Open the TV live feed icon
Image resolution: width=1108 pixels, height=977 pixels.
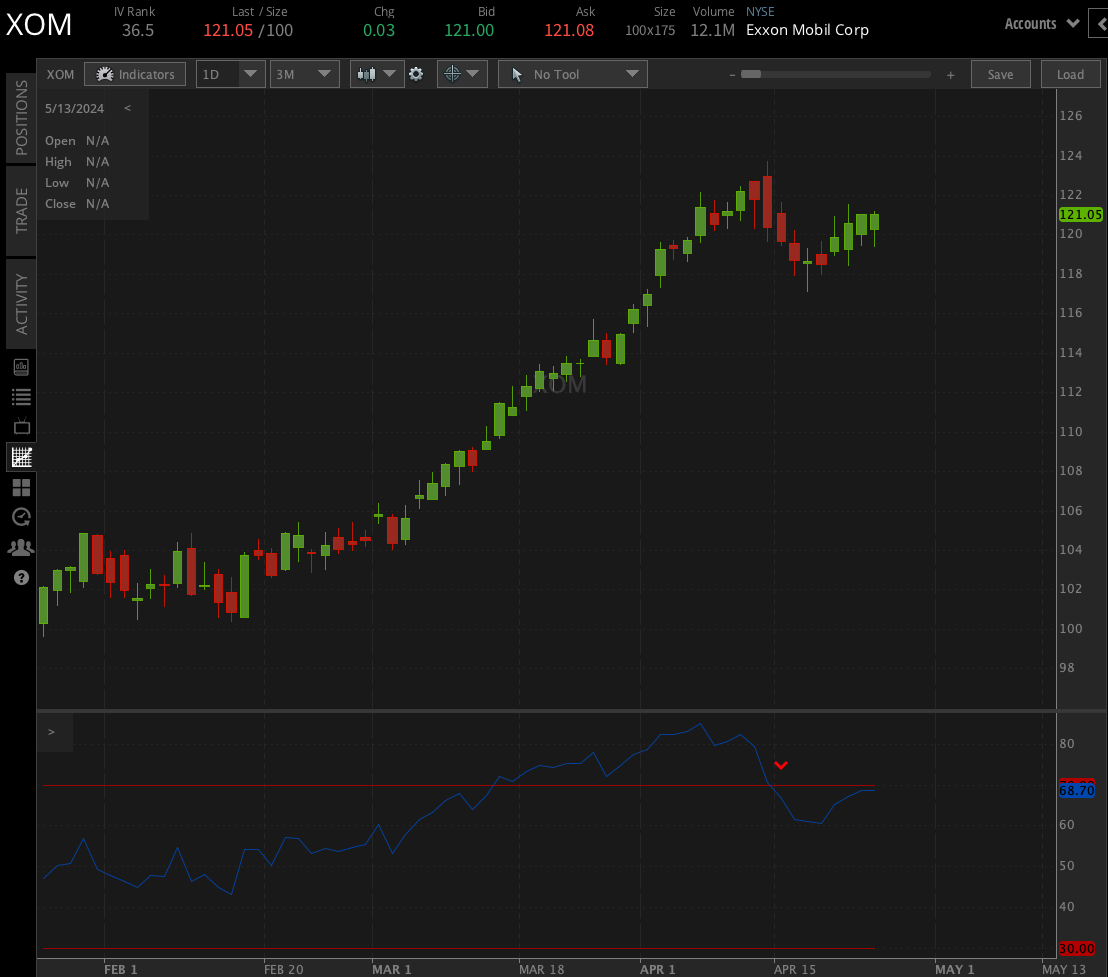[x=21, y=427]
